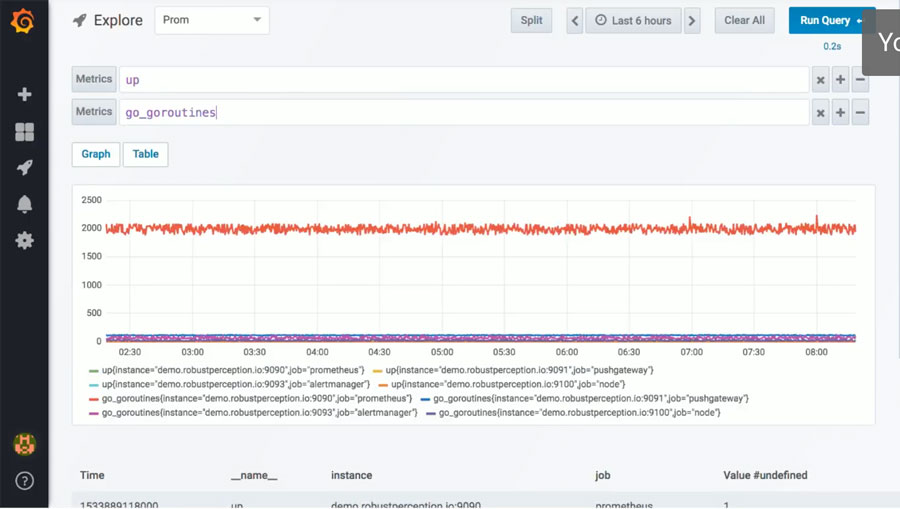Open the Help question mark icon
Screen dimensions: 900x509
(24, 481)
